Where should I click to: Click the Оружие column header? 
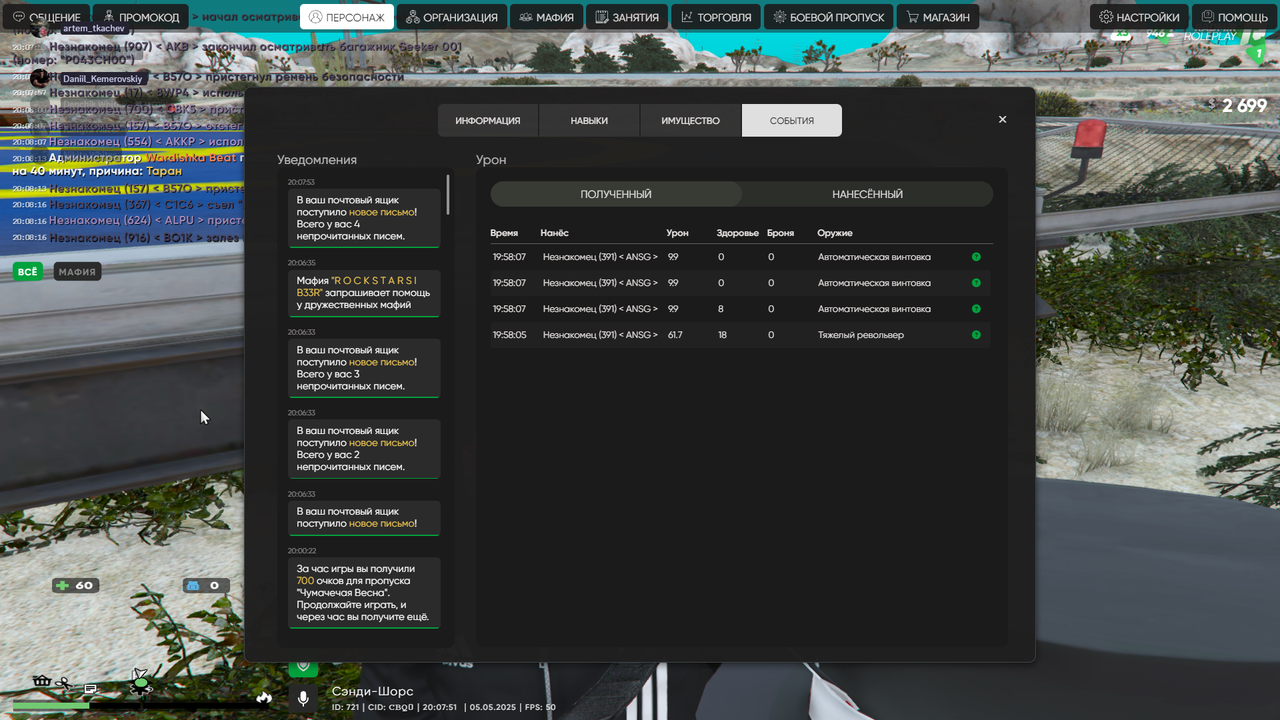pos(835,233)
